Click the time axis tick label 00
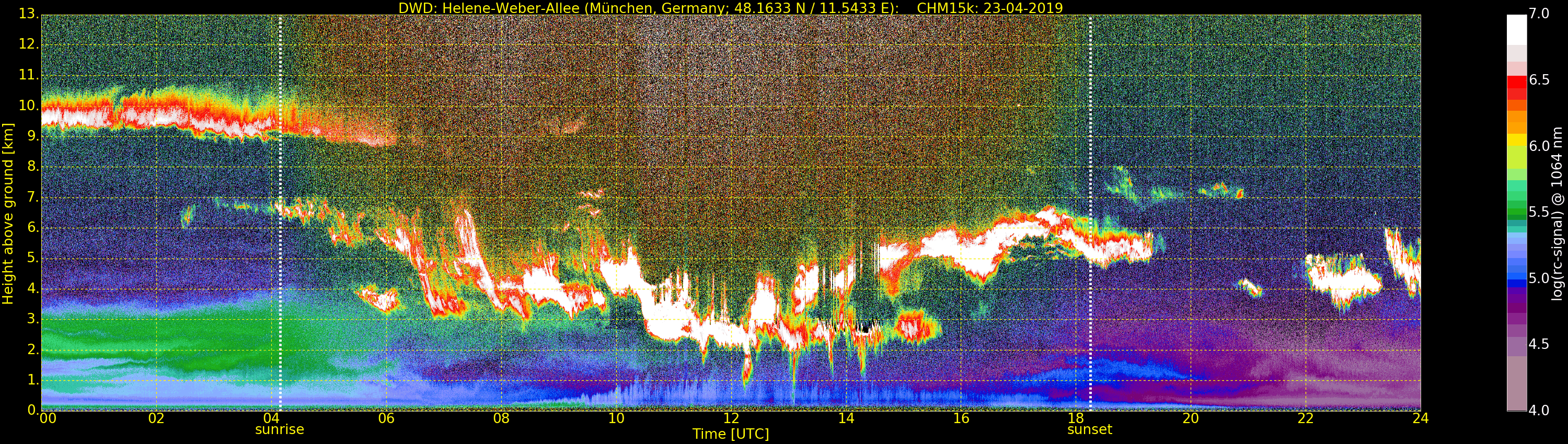Screen dimensions: 1568x444 pyautogui.click(x=48, y=418)
